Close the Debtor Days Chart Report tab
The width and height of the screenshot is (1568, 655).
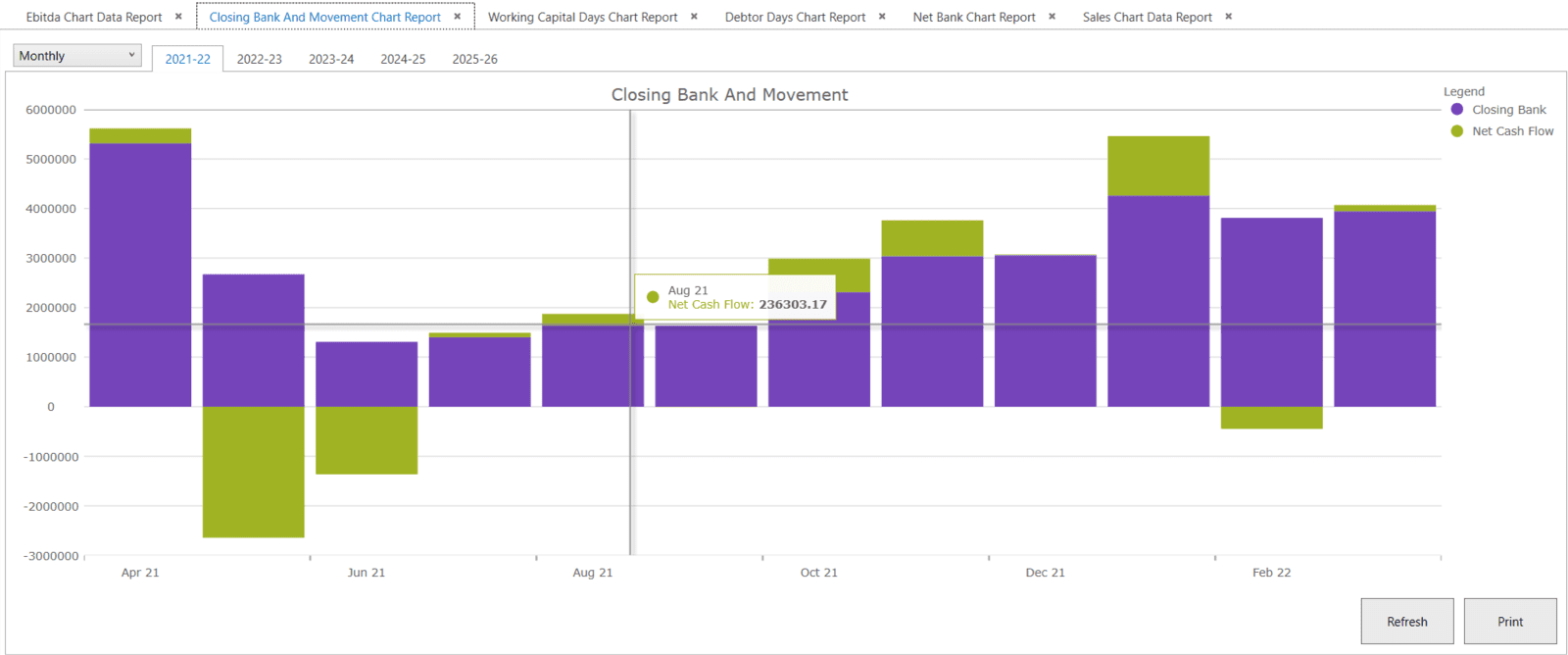pos(882,17)
